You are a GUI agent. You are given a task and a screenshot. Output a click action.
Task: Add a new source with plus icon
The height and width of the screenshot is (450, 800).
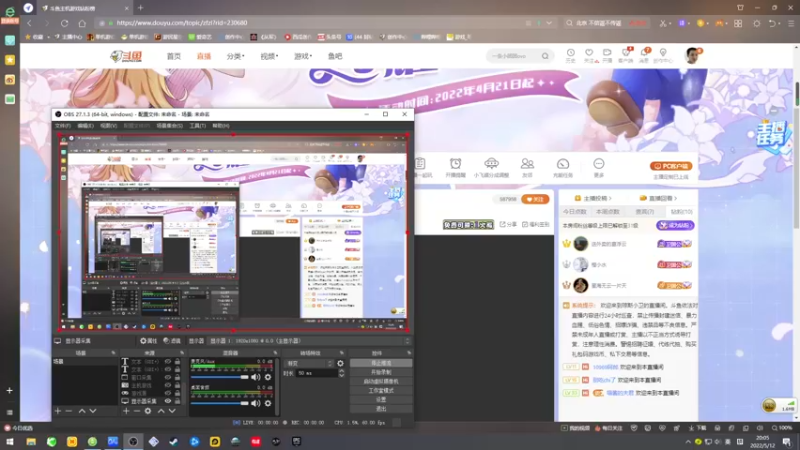coord(126,411)
